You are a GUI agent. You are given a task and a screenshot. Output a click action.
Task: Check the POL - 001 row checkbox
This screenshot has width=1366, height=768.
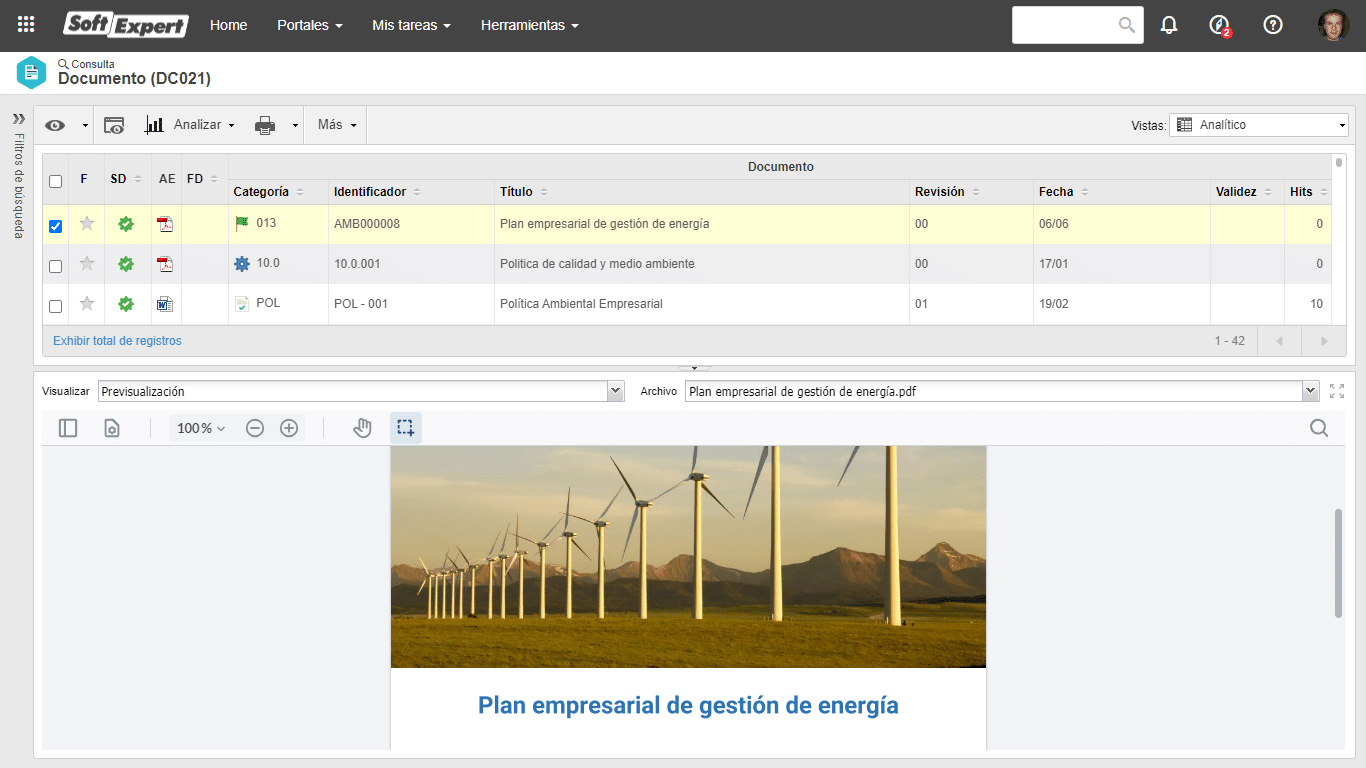[56, 306]
